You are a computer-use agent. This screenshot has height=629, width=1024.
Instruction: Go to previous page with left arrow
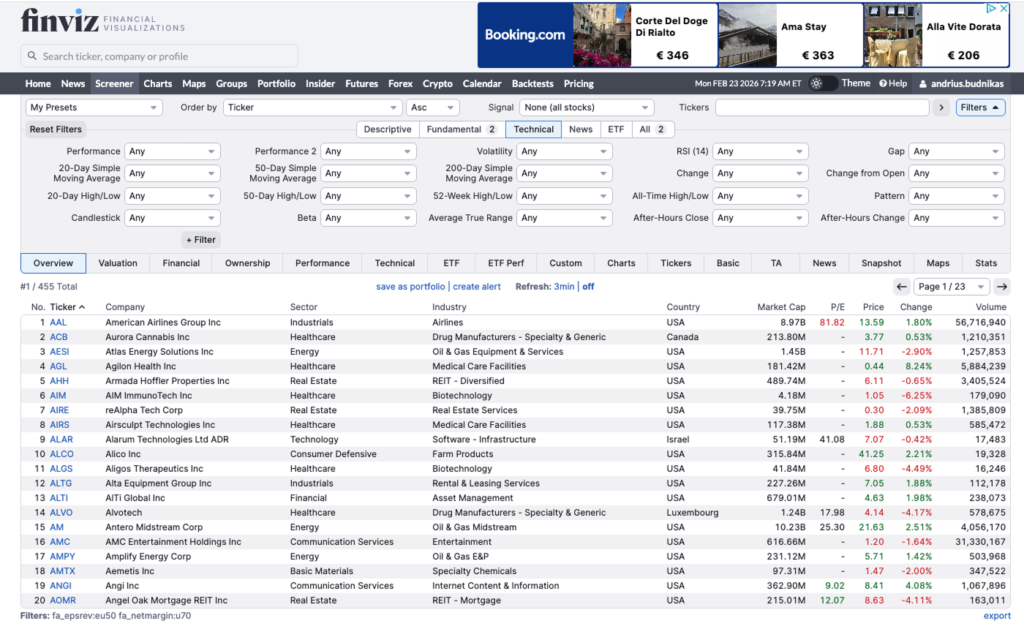(x=902, y=286)
